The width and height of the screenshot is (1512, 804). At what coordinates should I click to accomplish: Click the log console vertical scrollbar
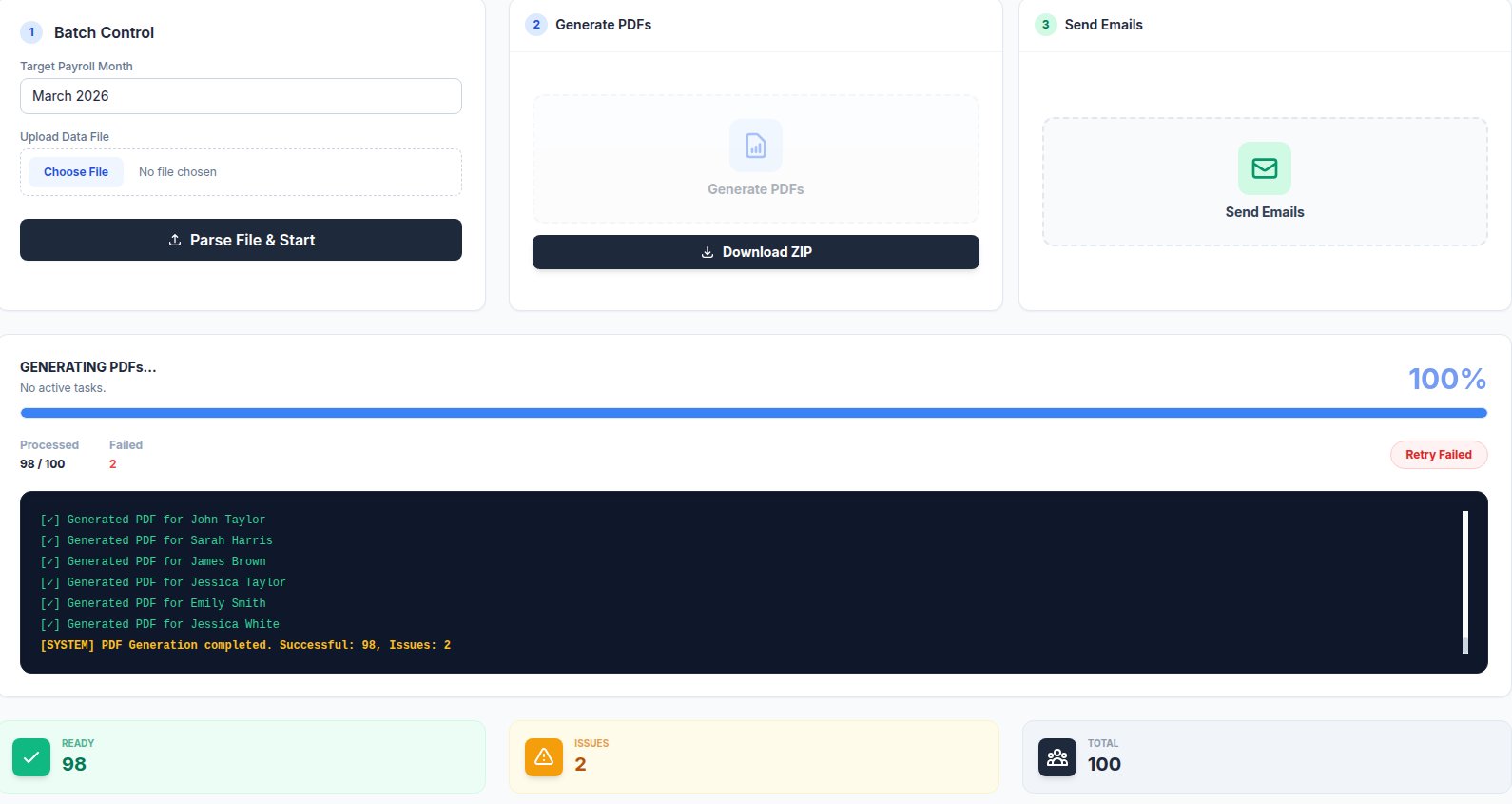1465,582
